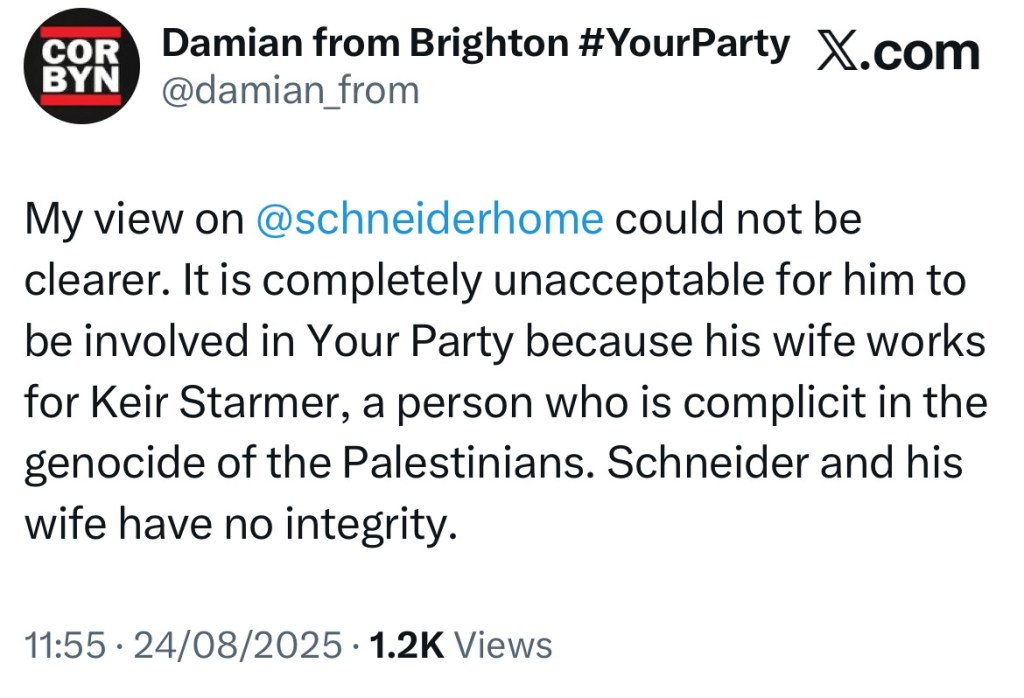Open the @schneiderhome mention link

[430, 221]
